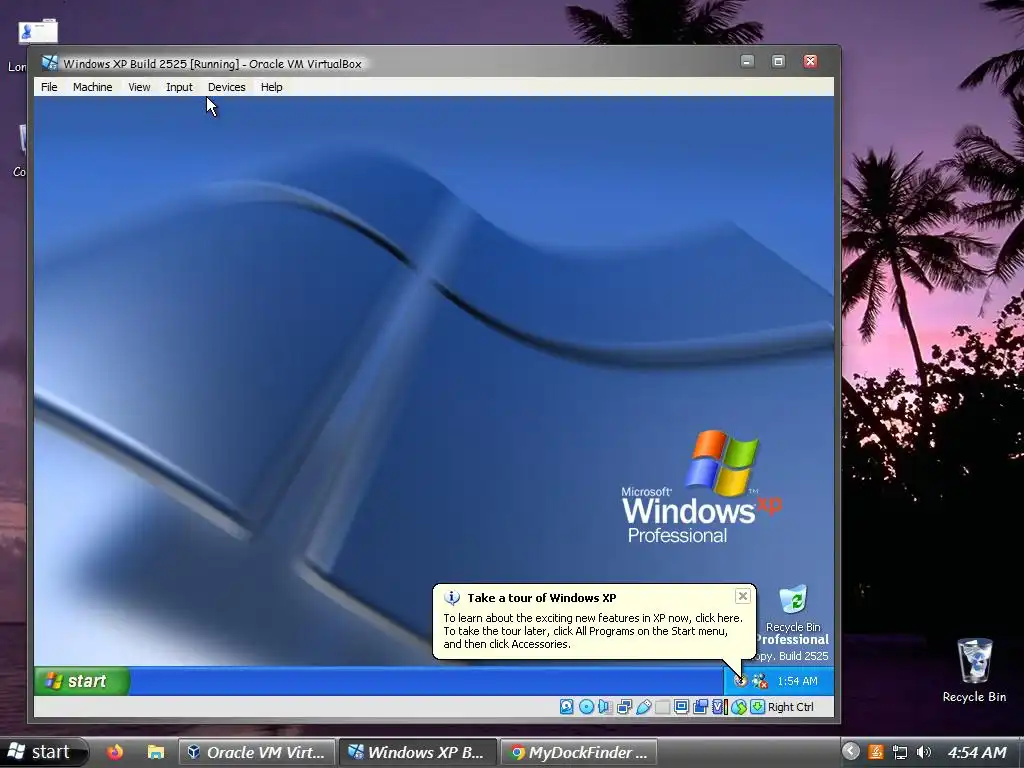Click the Right Ctrl host key label
This screenshot has height=768, width=1024.
tap(791, 707)
